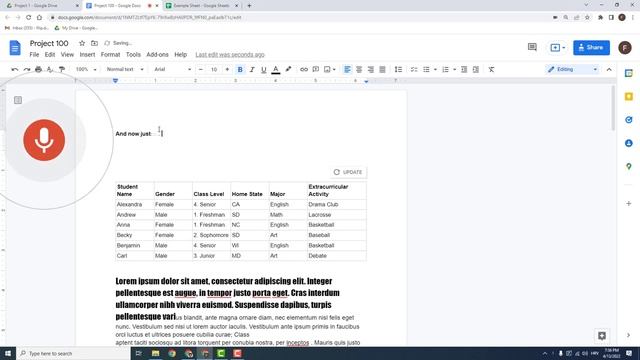Click the UPDATE button above the table
This screenshot has width=640, height=360.
(x=348, y=172)
